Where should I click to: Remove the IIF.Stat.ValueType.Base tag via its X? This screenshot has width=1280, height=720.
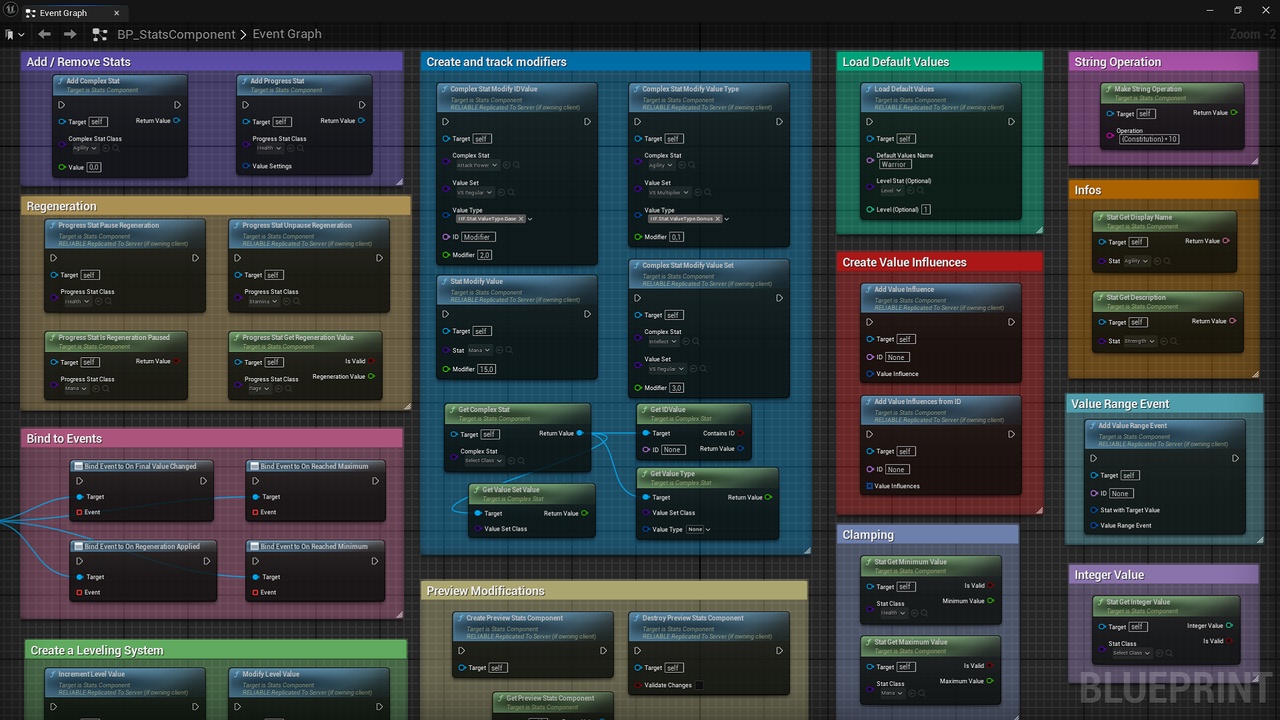pos(521,218)
